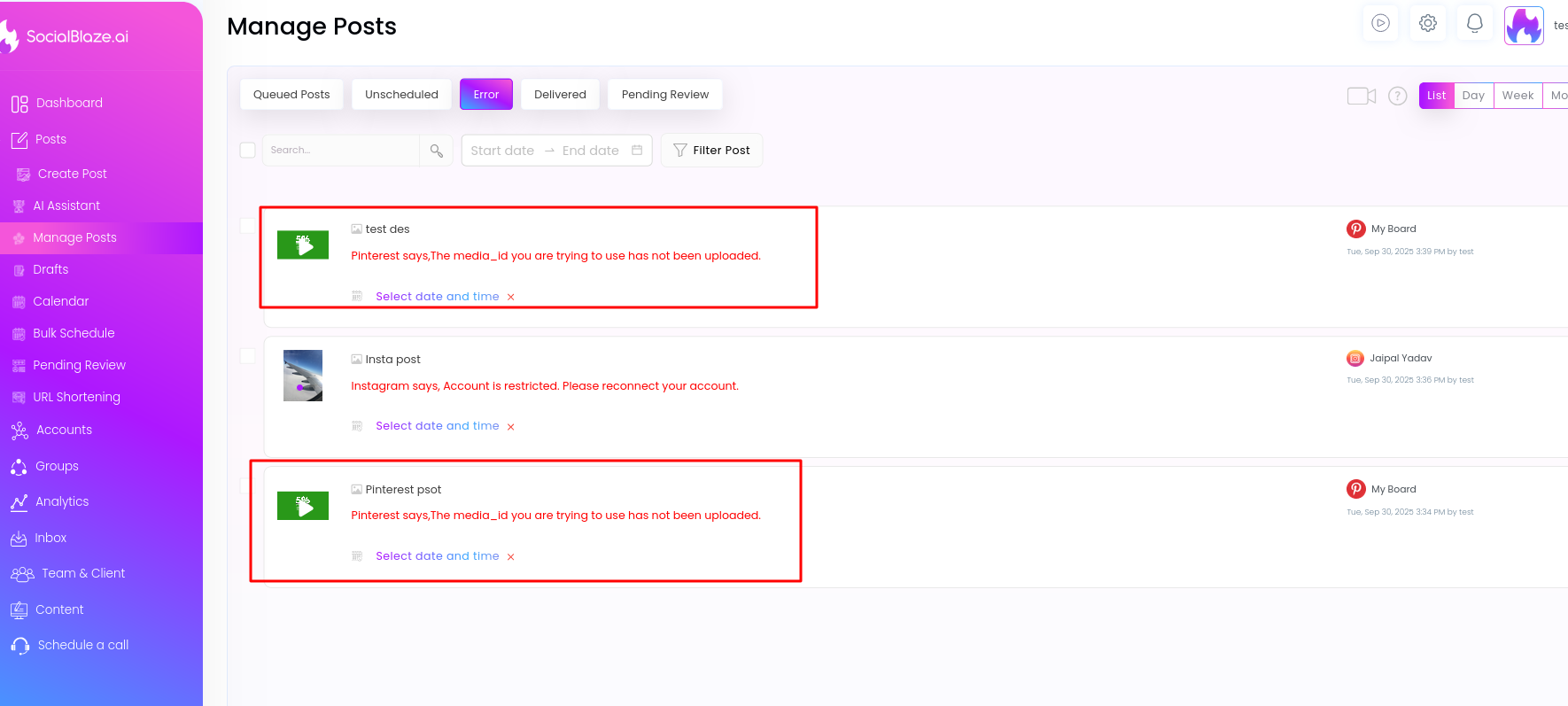Click the search magnifier icon
Viewport: 1568px width, 706px height.
436,151
